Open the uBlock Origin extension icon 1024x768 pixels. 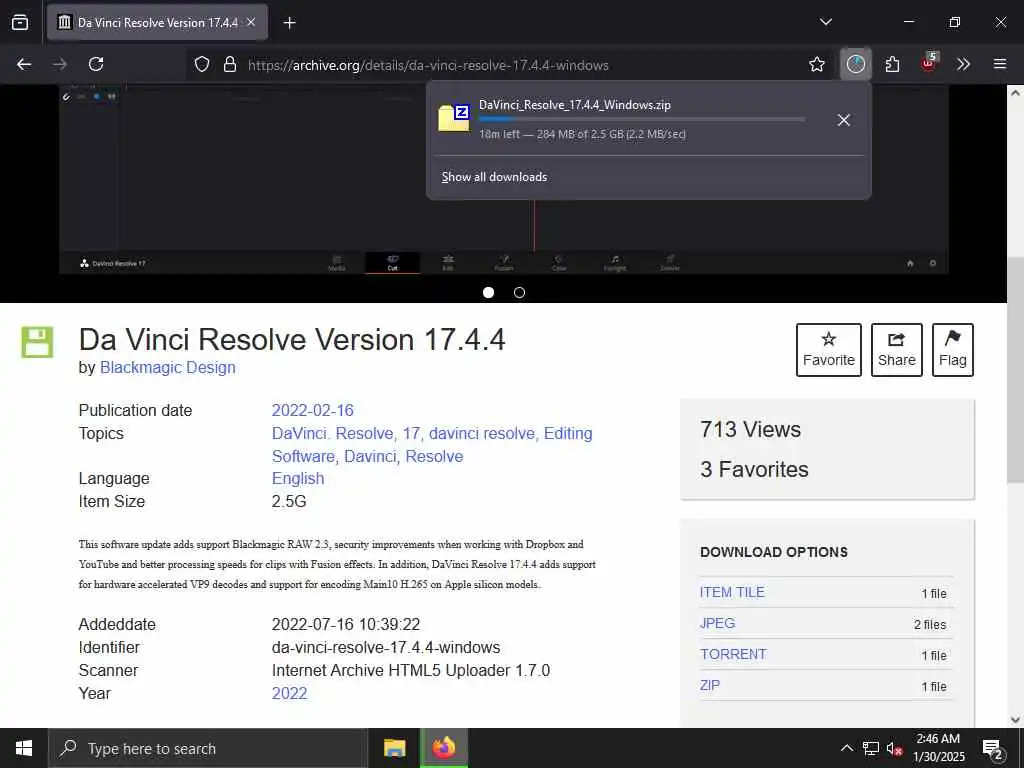[929, 64]
